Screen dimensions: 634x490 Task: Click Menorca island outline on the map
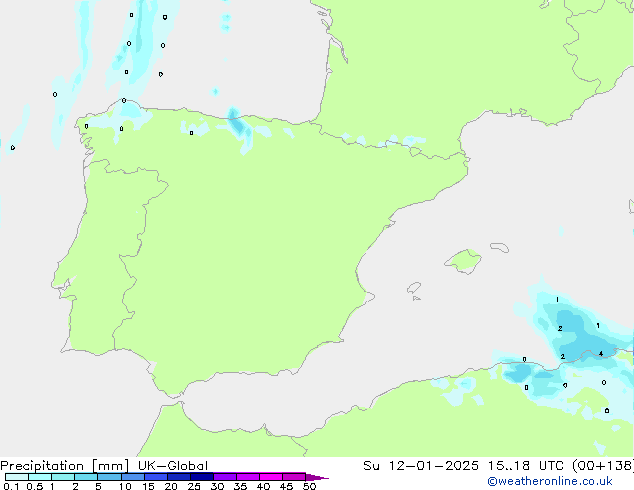click(x=499, y=247)
